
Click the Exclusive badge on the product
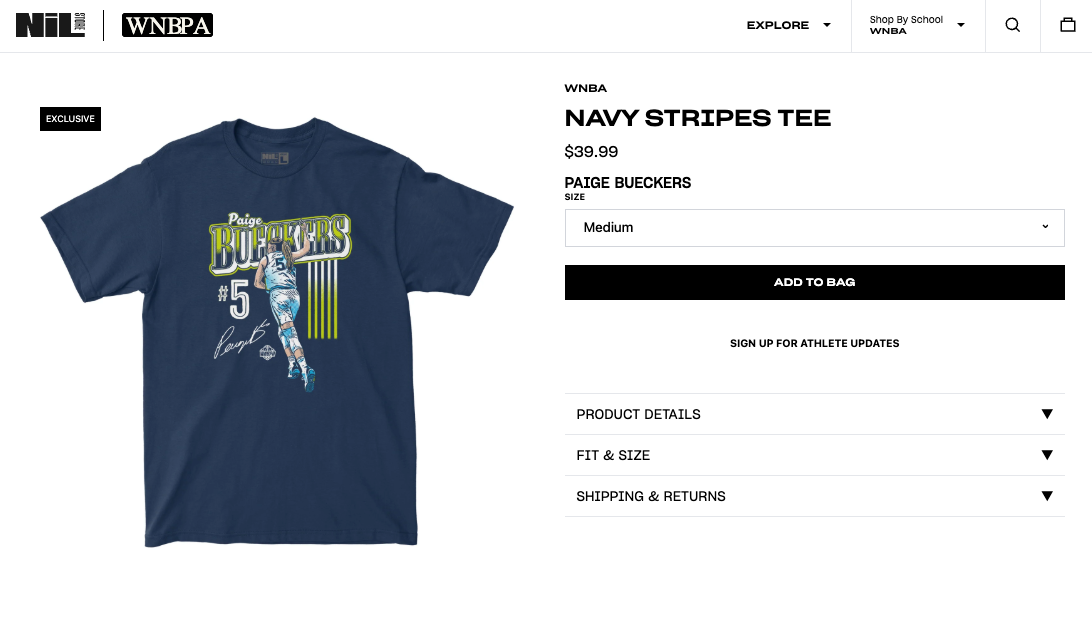pyautogui.click(x=70, y=118)
